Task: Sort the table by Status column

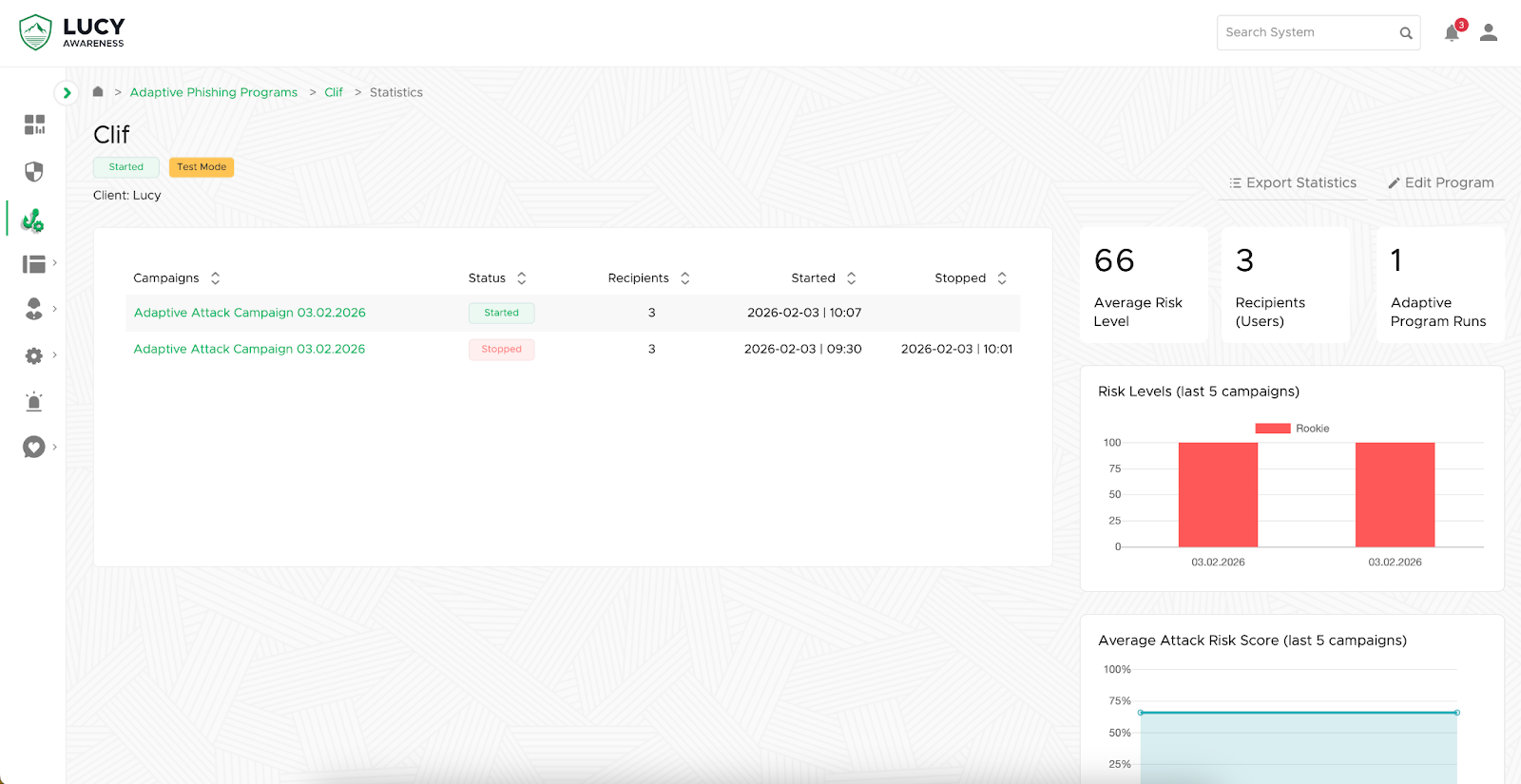Action: (x=521, y=278)
